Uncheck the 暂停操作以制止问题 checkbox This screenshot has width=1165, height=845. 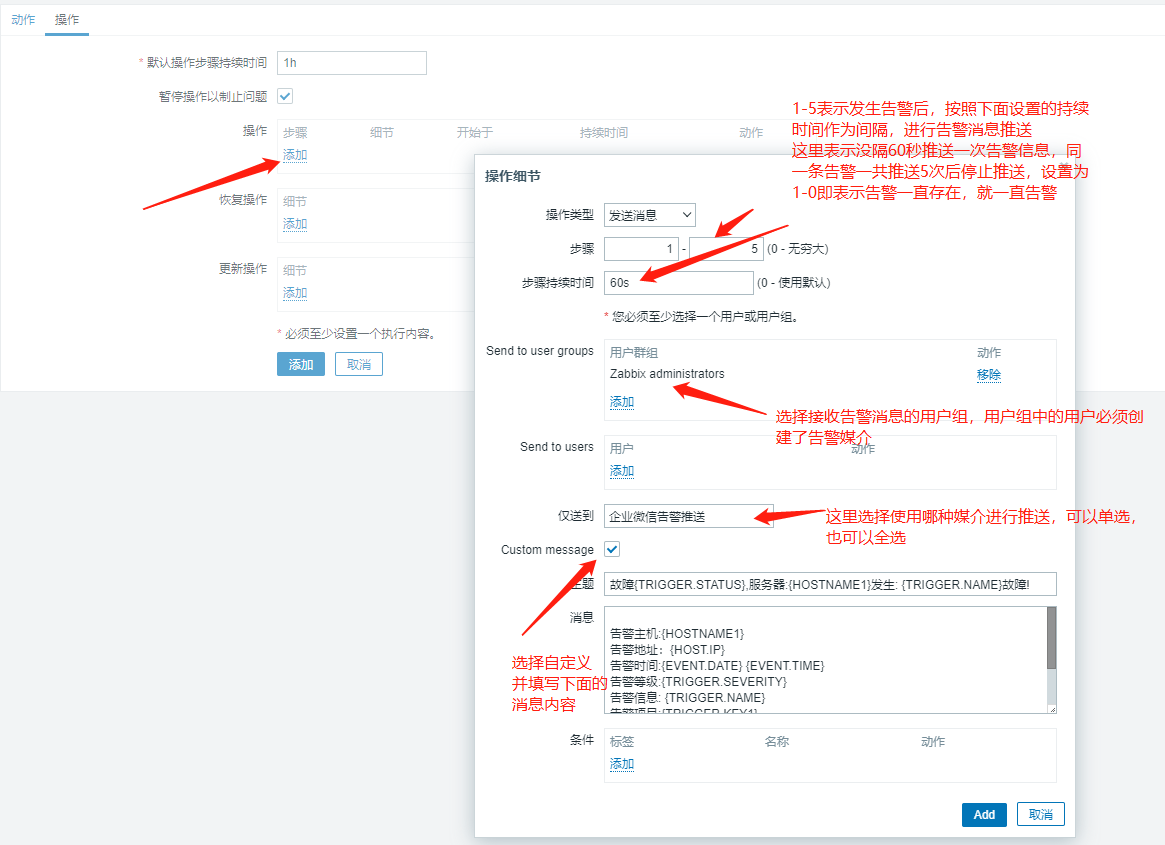284,96
